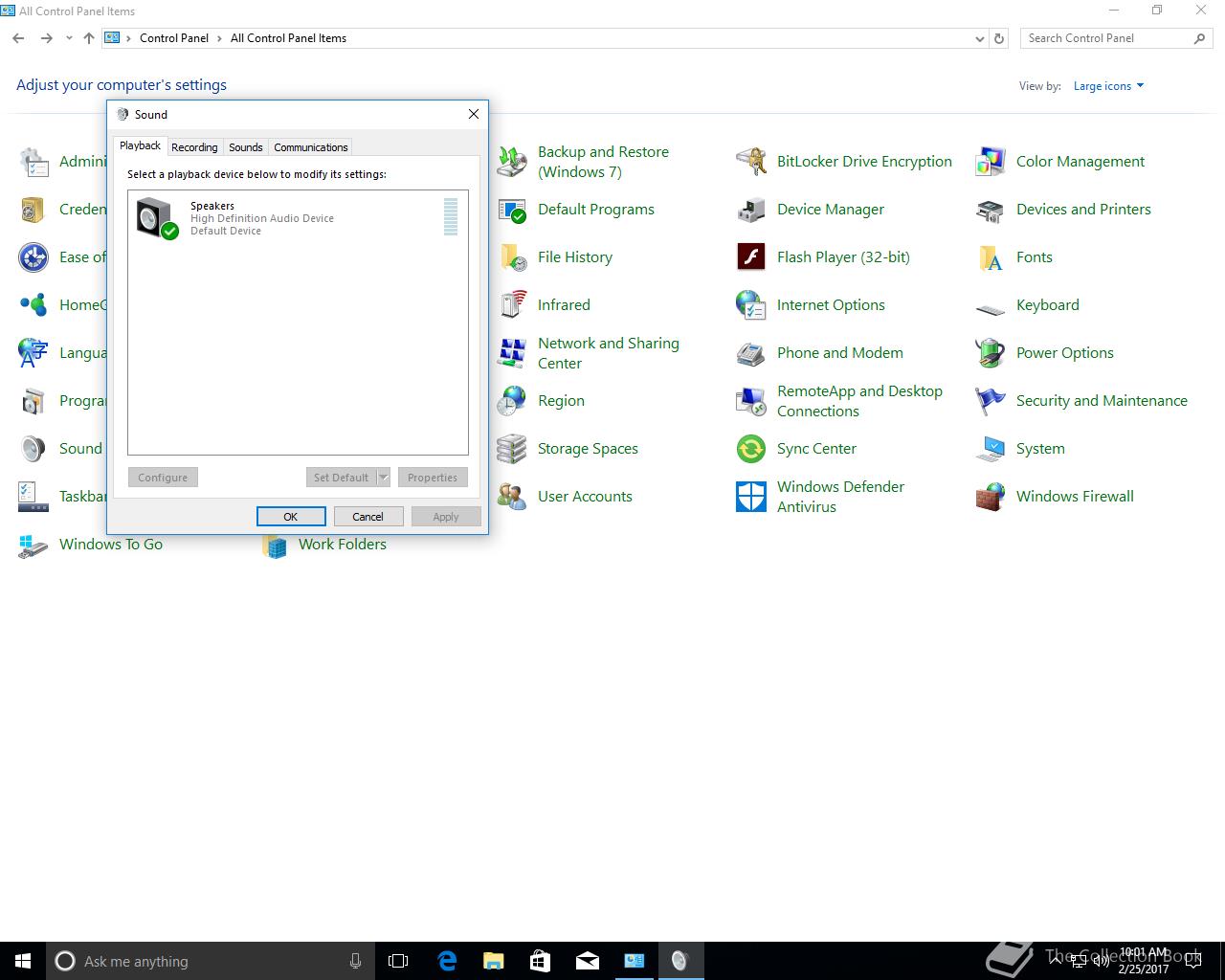Open the Fonts folder icon
Image resolution: width=1225 pixels, height=980 pixels.
pyautogui.click(x=991, y=257)
